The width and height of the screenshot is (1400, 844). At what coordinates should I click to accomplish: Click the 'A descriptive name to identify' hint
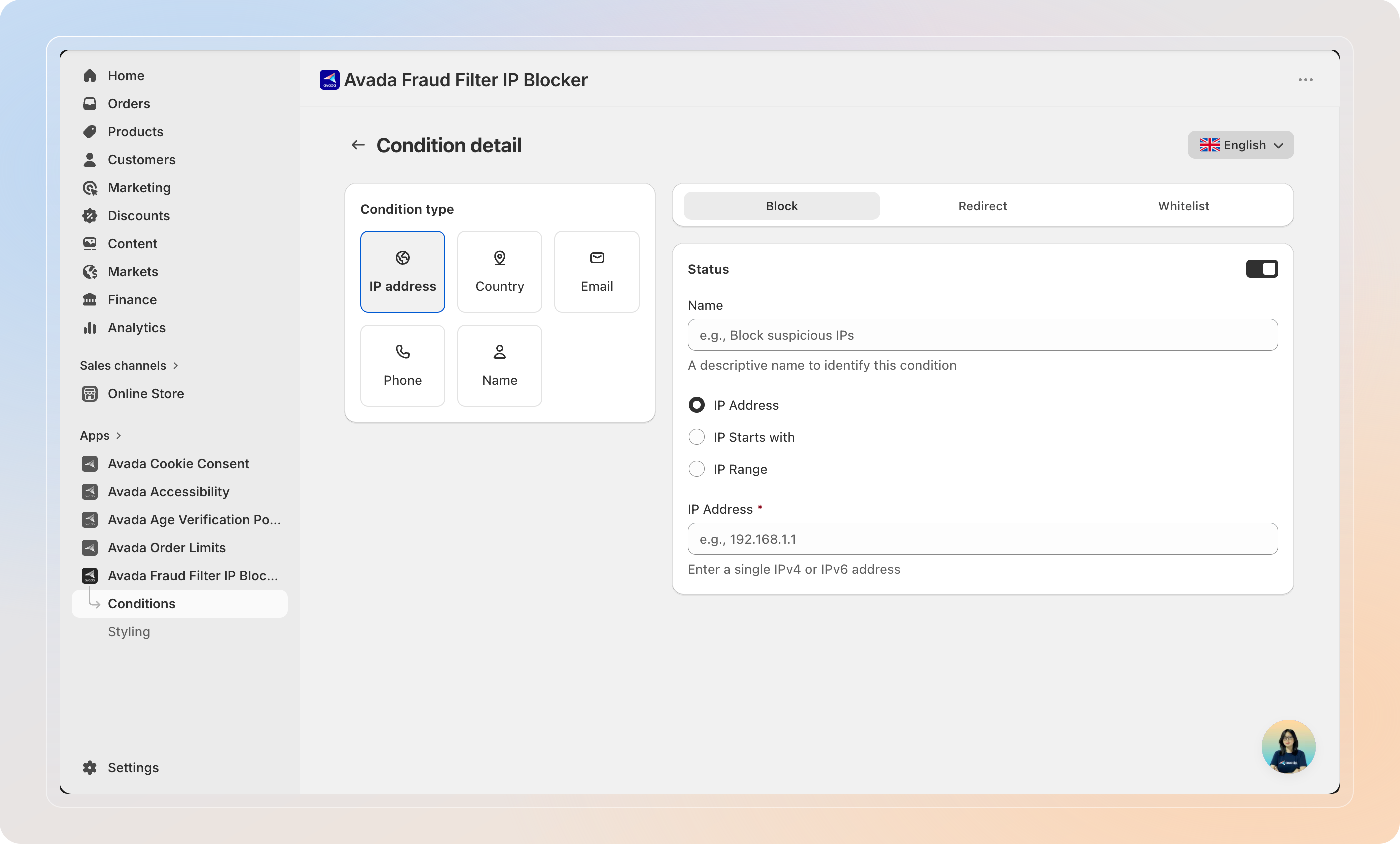pyautogui.click(x=822, y=365)
